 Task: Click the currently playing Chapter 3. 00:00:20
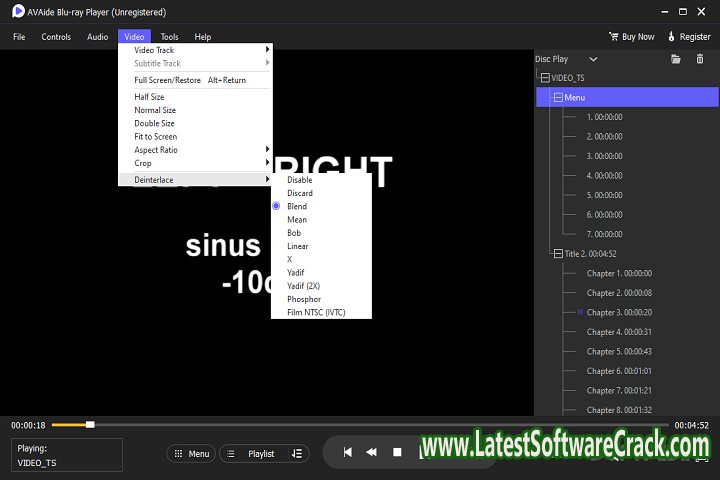point(619,312)
